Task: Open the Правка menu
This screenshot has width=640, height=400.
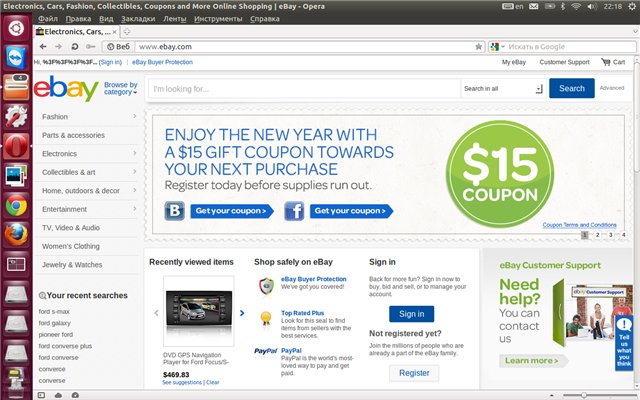Action: pyautogui.click(x=78, y=19)
